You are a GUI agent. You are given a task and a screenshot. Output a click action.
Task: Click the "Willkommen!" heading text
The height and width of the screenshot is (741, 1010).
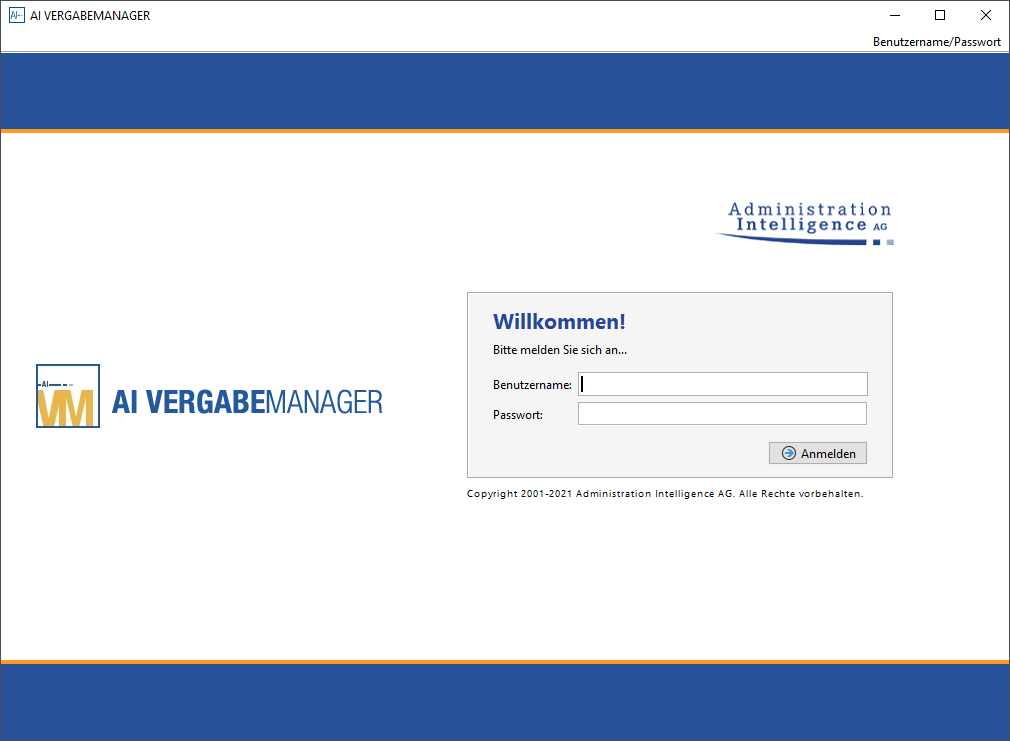tap(559, 322)
